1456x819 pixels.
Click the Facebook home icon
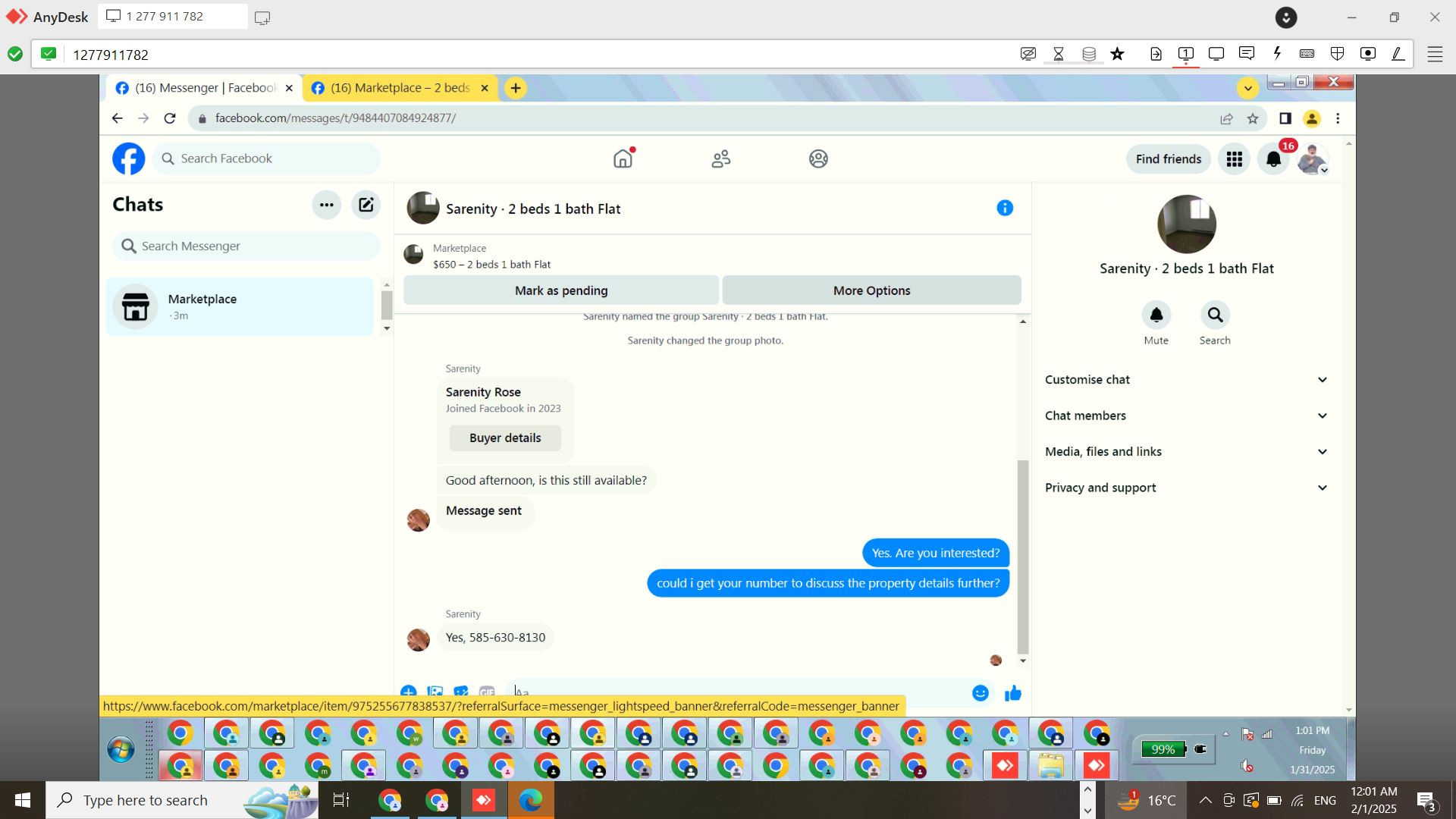[x=623, y=158]
